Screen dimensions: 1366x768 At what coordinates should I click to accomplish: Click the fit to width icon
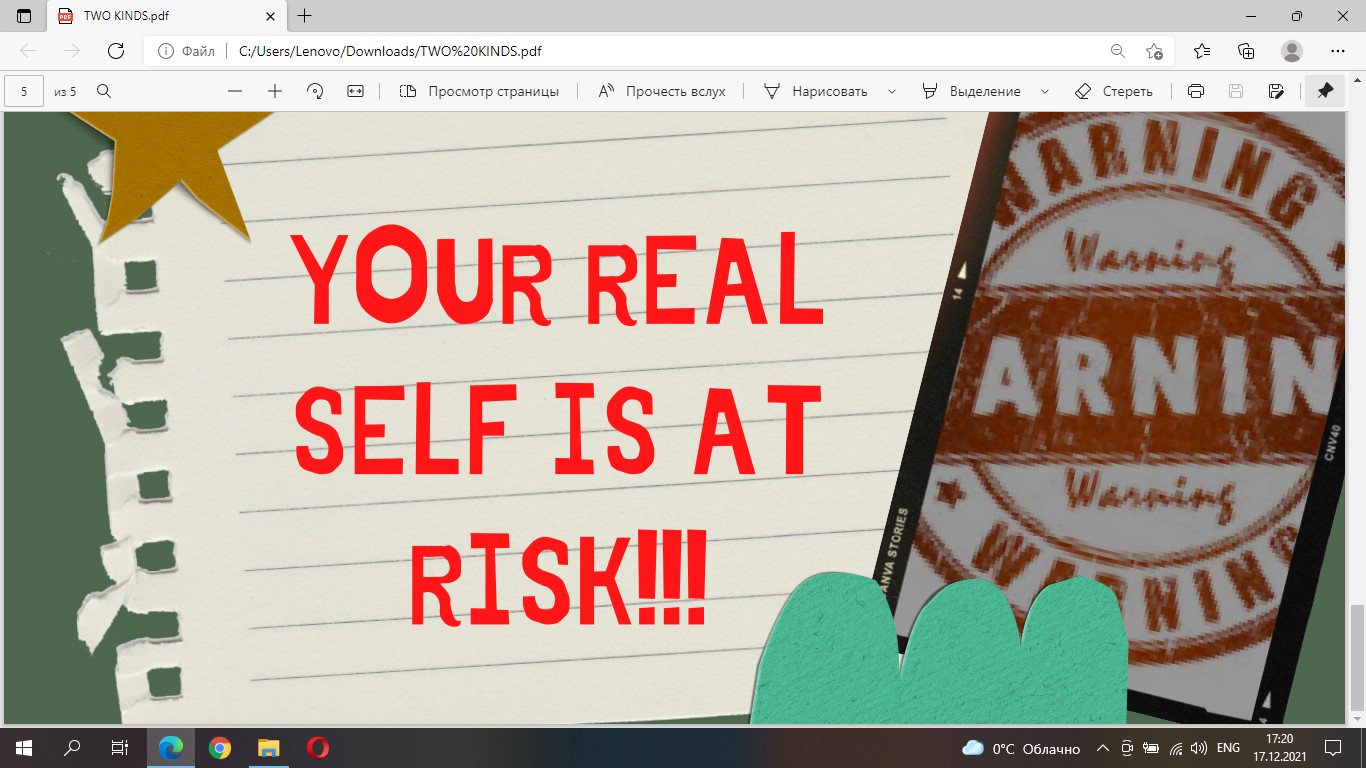point(355,91)
